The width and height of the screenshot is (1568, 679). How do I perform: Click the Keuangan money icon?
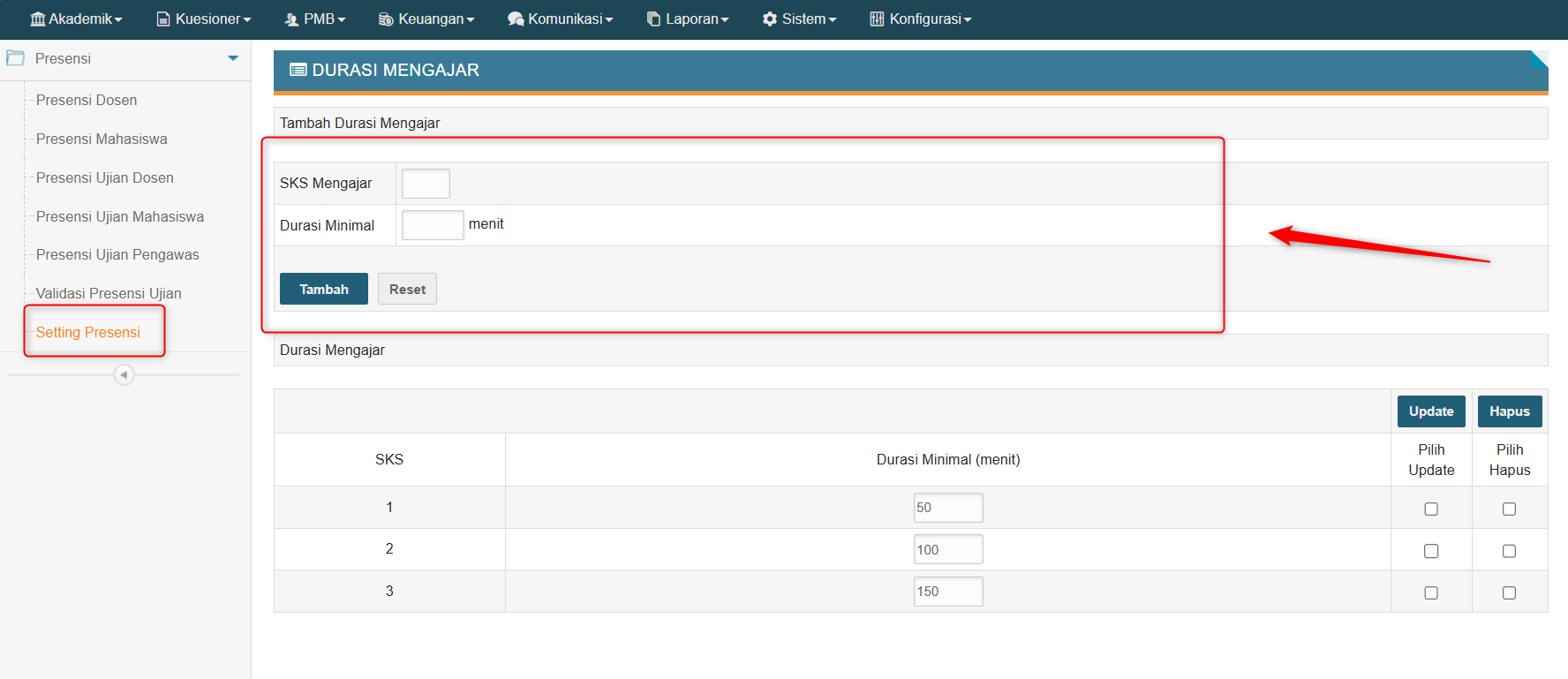click(x=386, y=19)
